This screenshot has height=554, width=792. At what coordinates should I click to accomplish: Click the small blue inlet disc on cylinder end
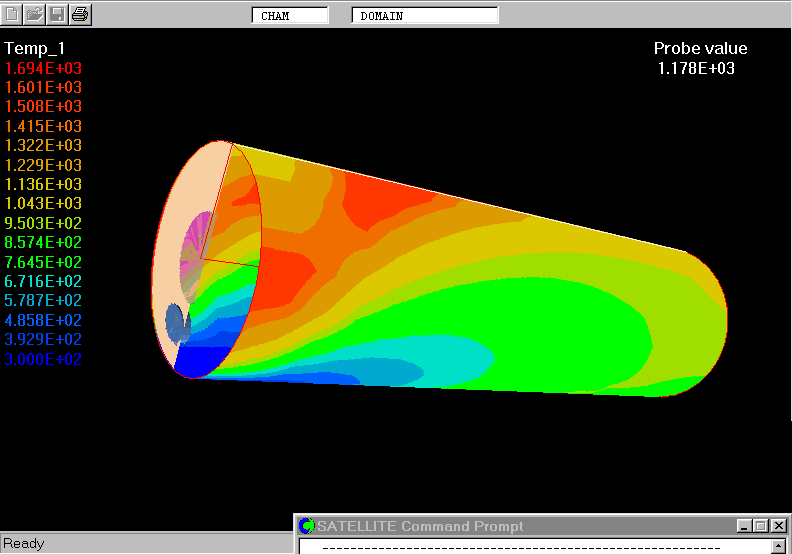177,323
